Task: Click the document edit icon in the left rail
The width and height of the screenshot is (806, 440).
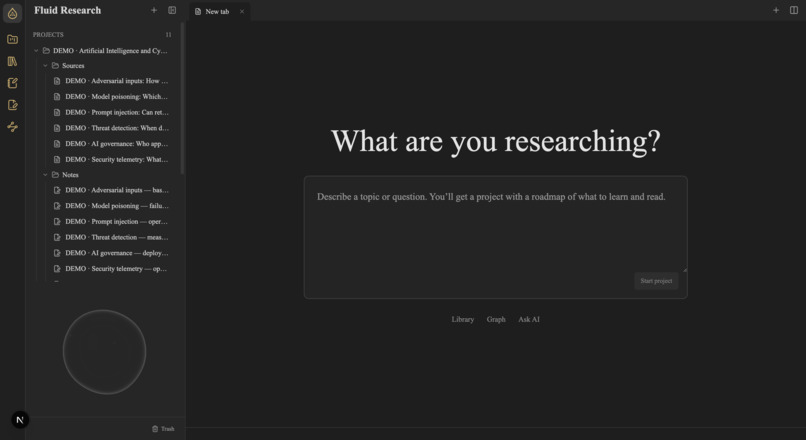Action: tap(12, 105)
